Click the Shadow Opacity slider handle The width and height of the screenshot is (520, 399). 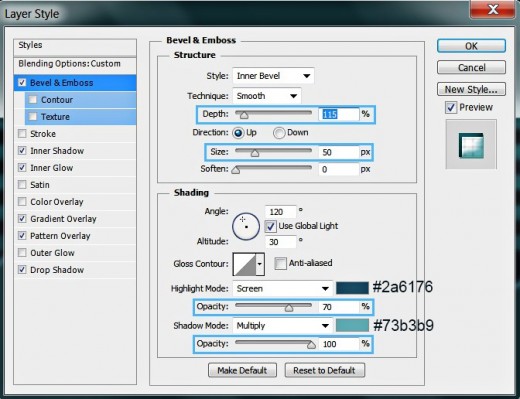pos(311,345)
